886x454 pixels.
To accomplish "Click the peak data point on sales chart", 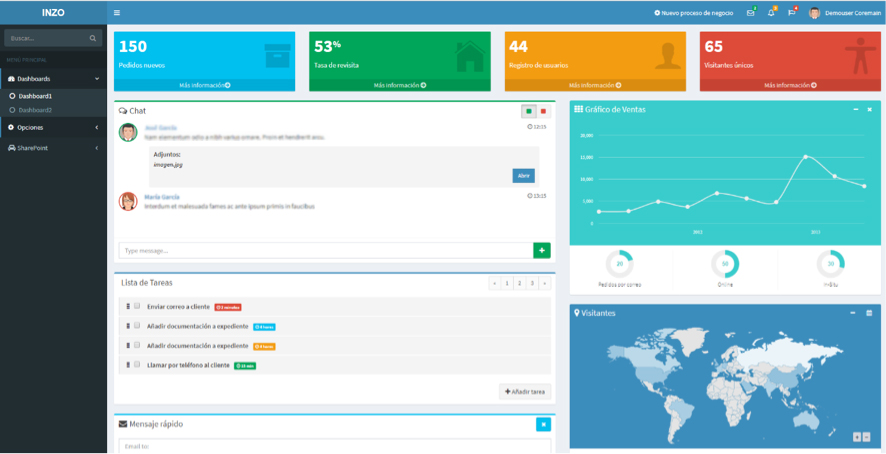I will 805,157.
